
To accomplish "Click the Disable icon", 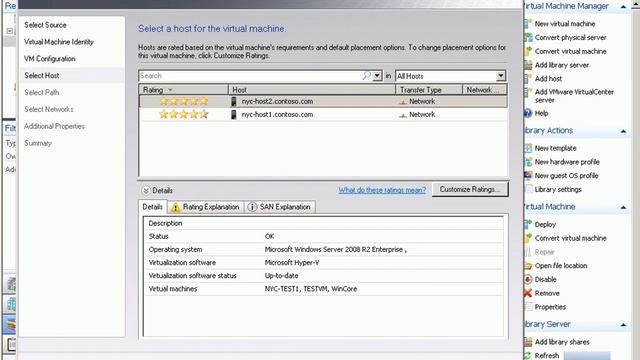I will [x=528, y=280].
